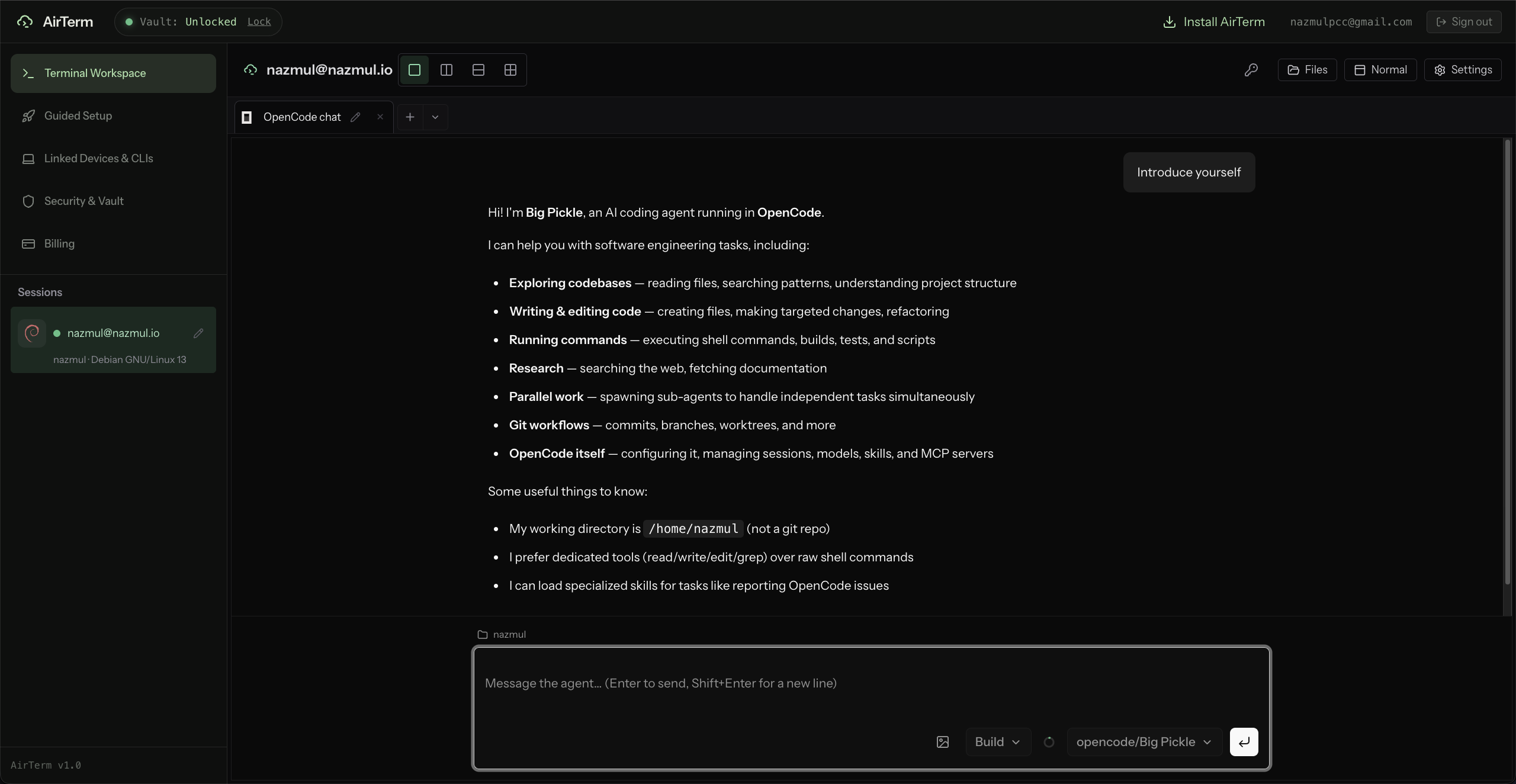Open the Build mode dropdown

pyautogui.click(x=998, y=742)
